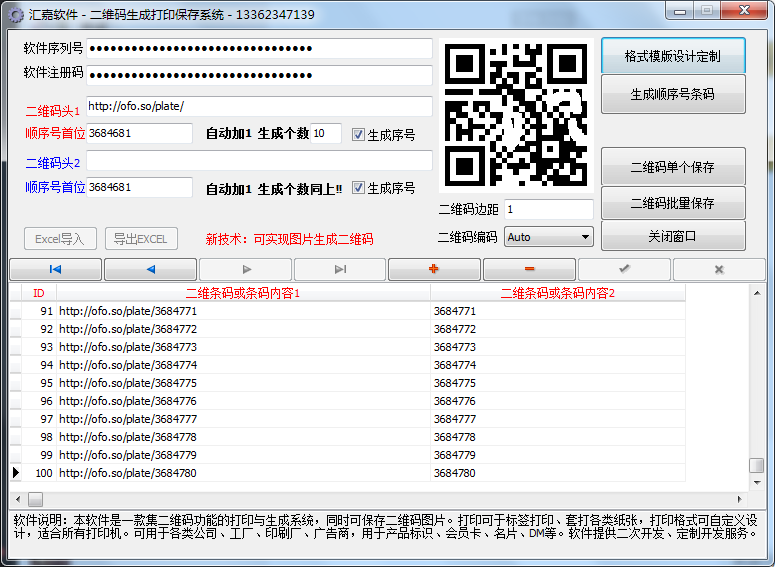
Task: Minimize the window
Action: click(x=680, y=11)
